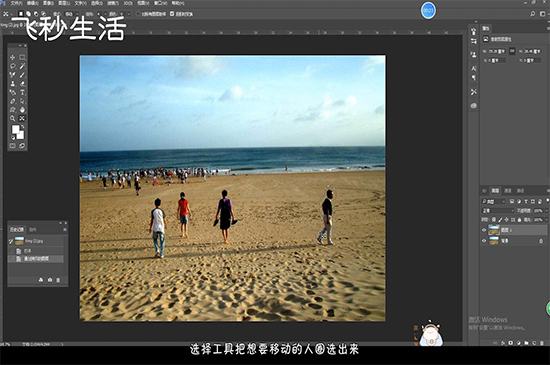The image size is (550, 365).
Task: Open layer filter type dropdown in Layers panel
Action: coord(494,201)
